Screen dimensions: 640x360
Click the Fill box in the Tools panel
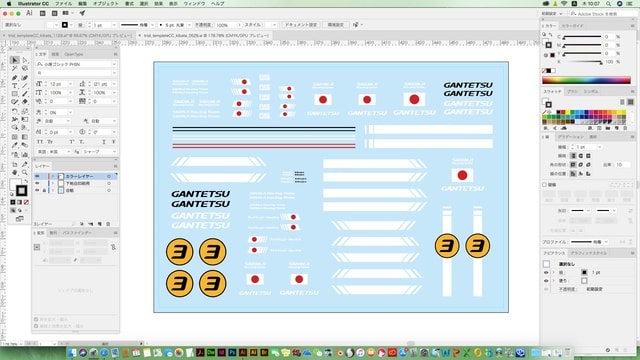coord(15,184)
